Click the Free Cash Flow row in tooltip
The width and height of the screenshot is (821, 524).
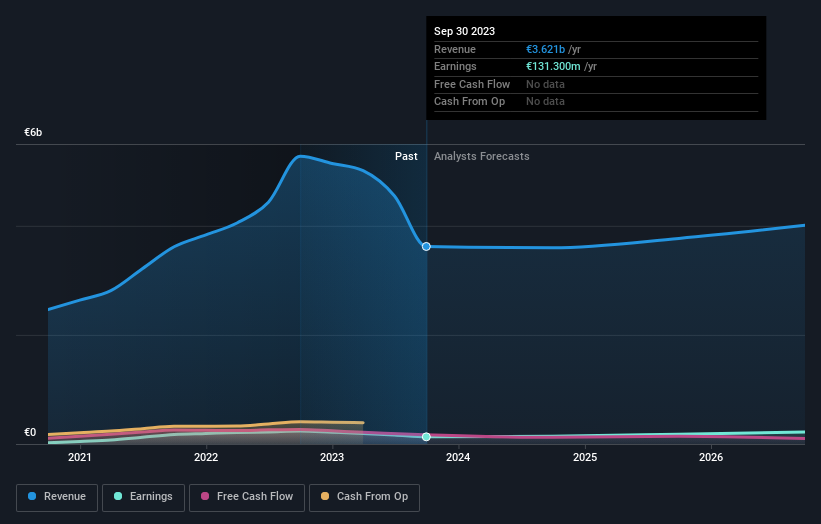[x=596, y=84]
